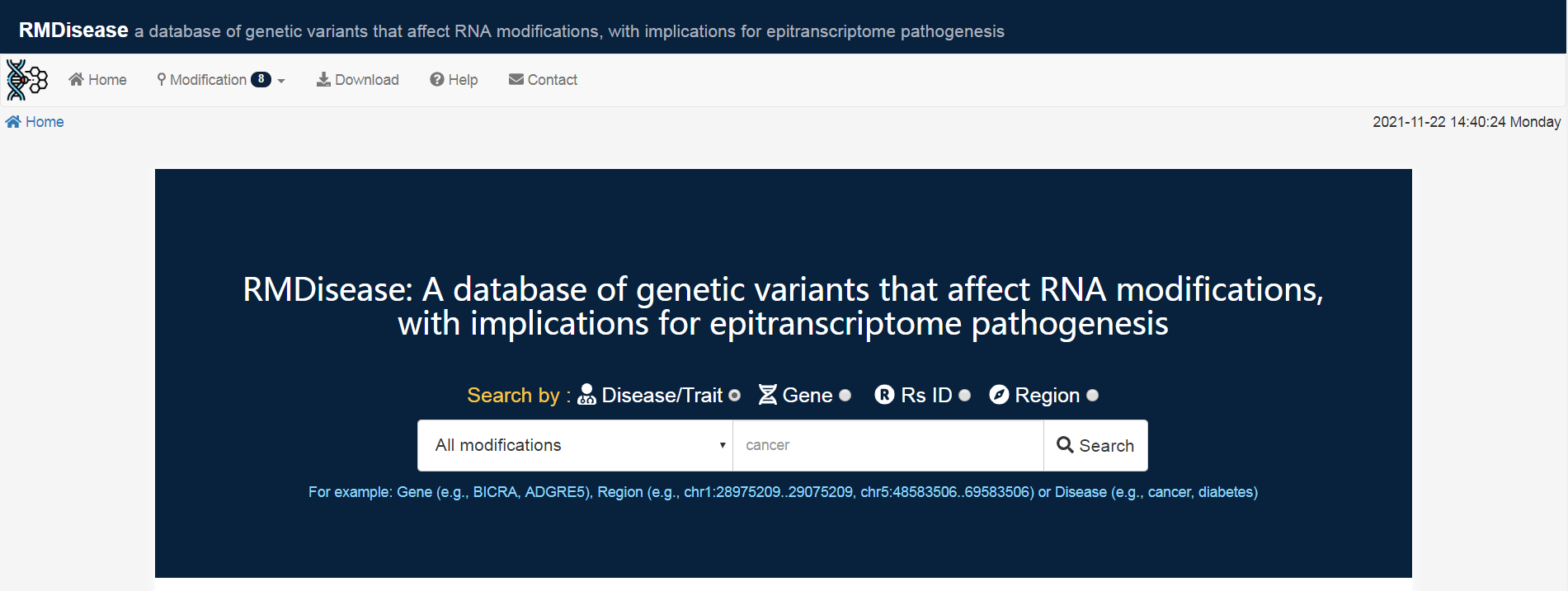
Task: Click the download arrow icon beside Download
Action: [x=323, y=79]
